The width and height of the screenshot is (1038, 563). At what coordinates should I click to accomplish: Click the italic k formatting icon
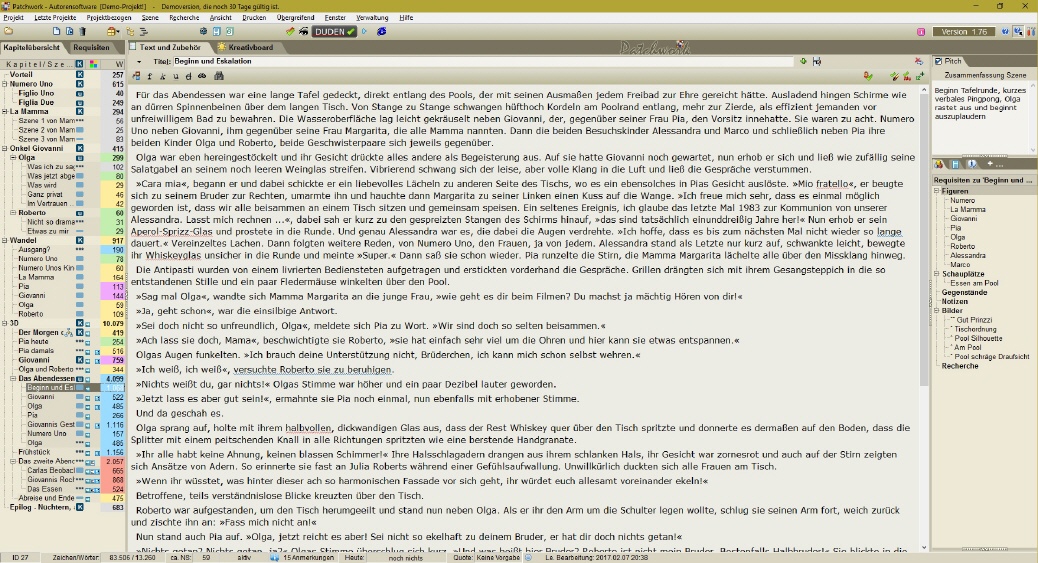point(163,76)
